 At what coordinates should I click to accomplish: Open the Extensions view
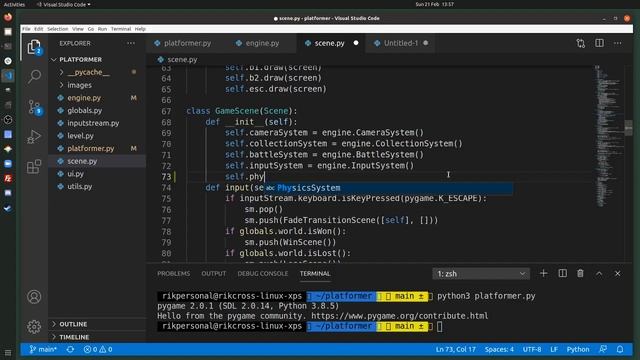[34, 166]
